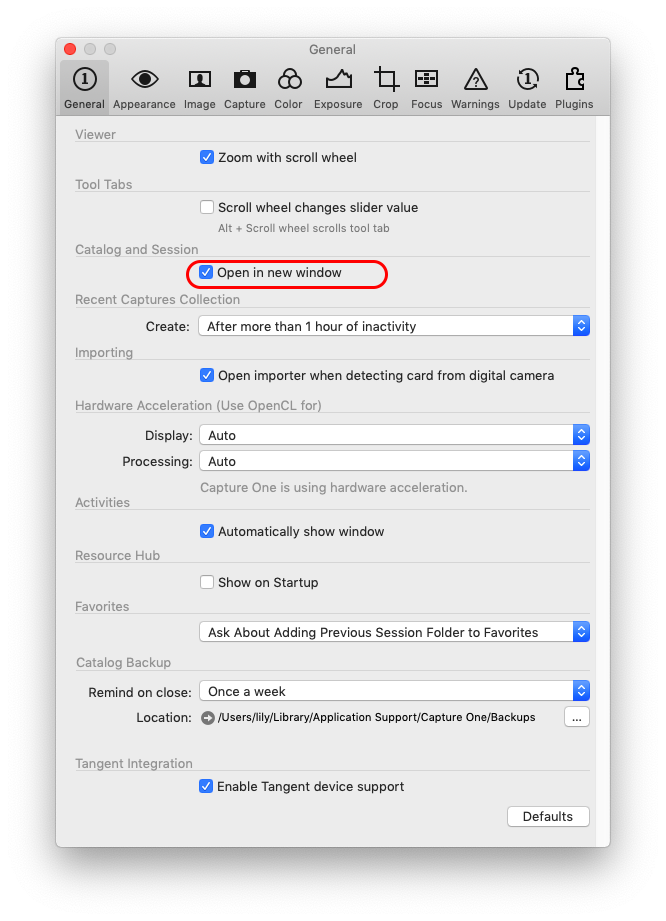Switch to Appearance preferences eye icon
The height and width of the screenshot is (921, 666).
click(144, 79)
